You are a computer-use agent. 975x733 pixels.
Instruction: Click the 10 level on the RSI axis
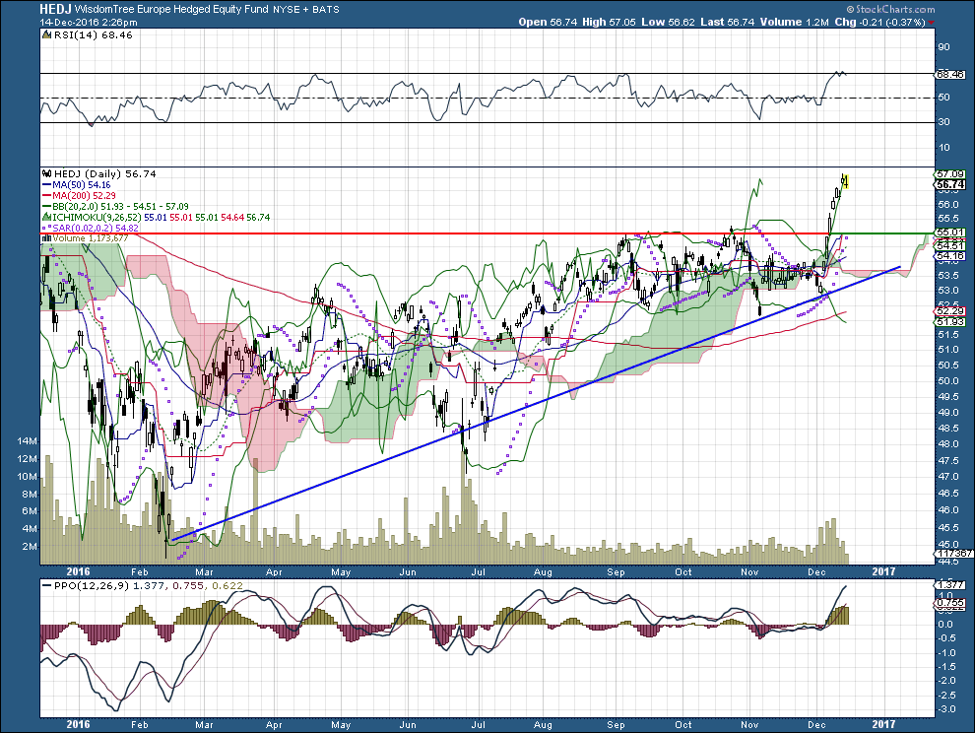[944, 148]
